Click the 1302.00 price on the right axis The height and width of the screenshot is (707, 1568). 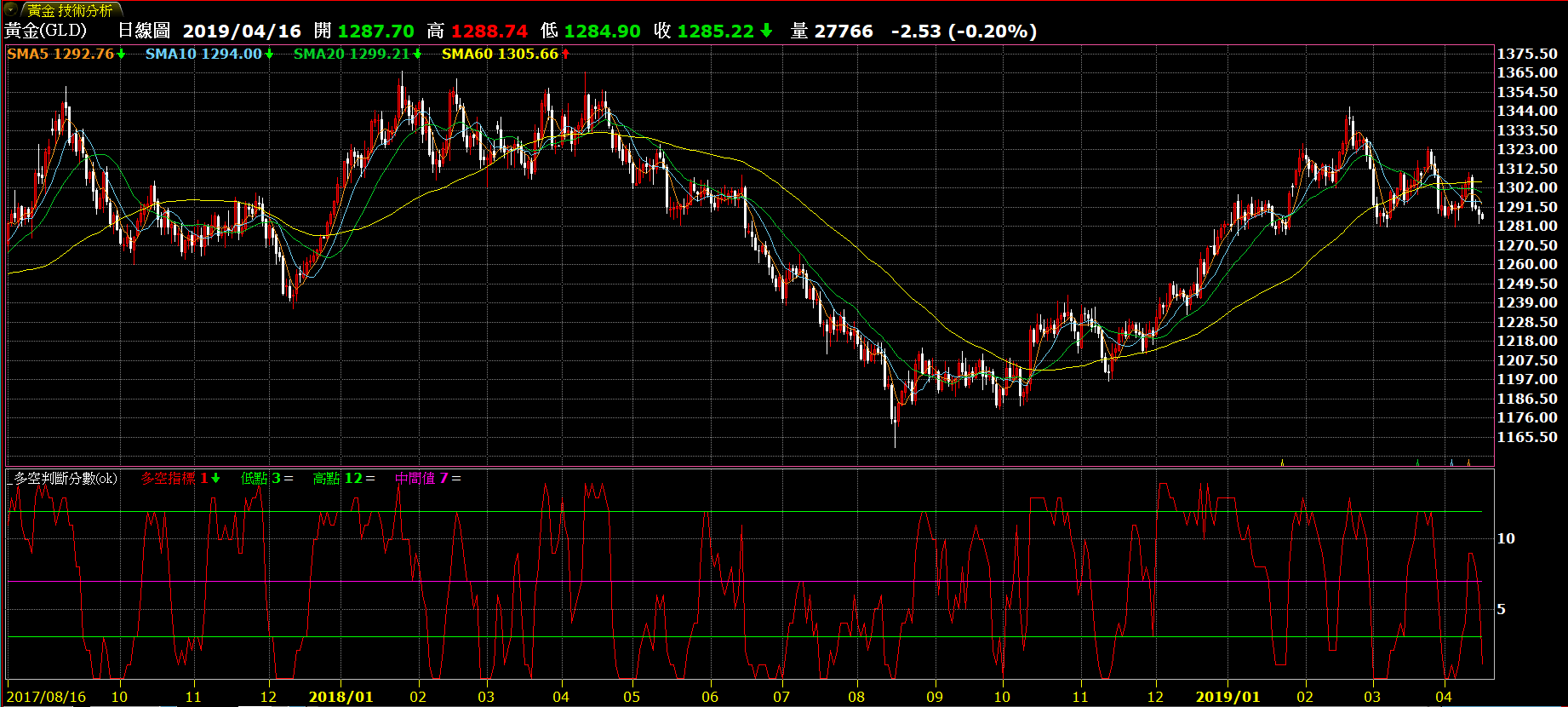(1527, 187)
